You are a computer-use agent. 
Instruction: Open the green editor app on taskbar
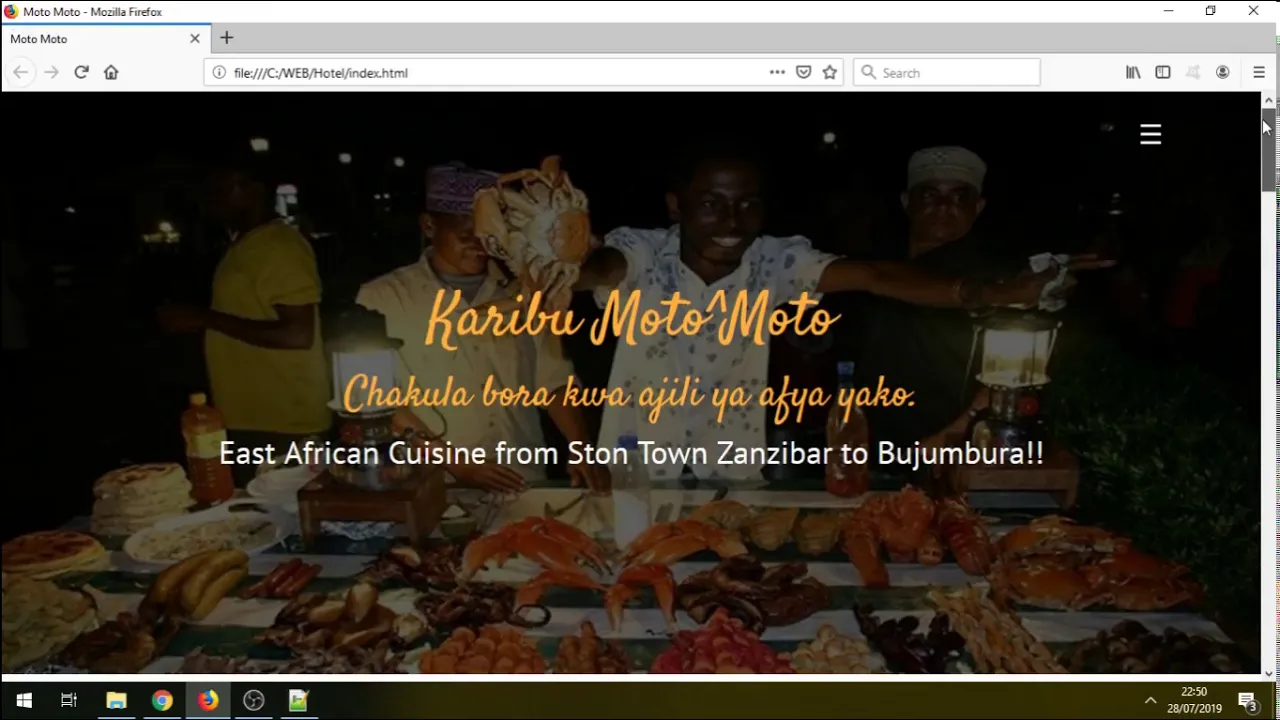[299, 700]
